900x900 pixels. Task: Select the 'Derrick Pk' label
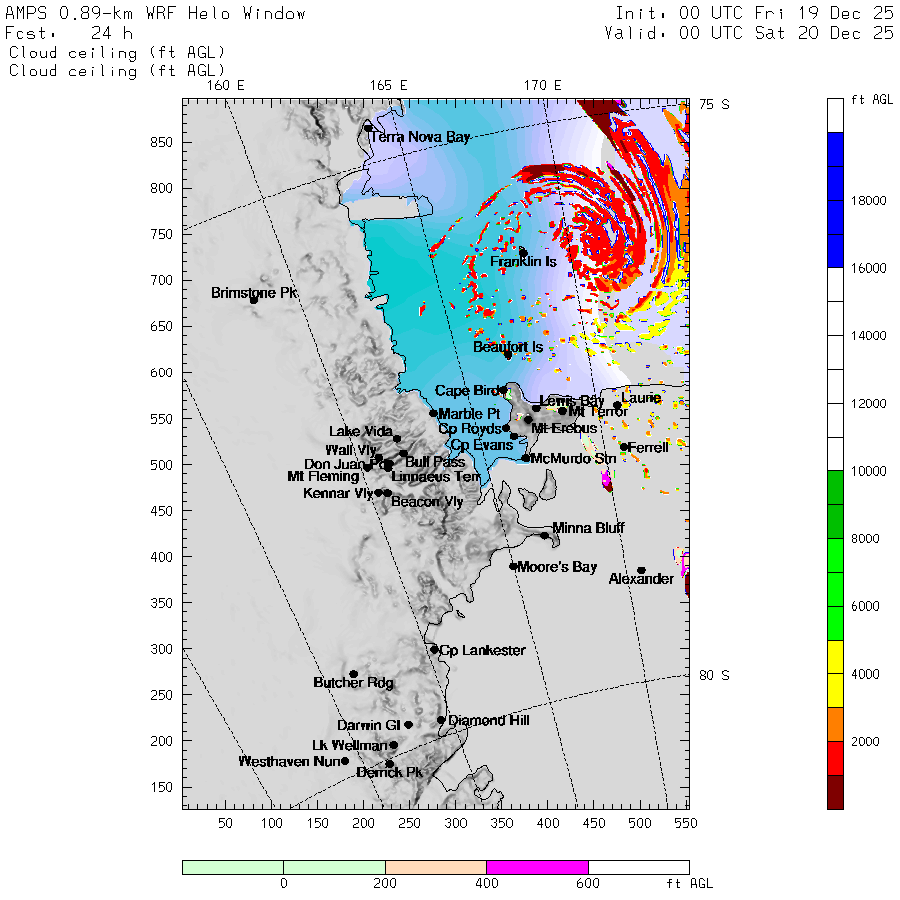click(x=389, y=773)
